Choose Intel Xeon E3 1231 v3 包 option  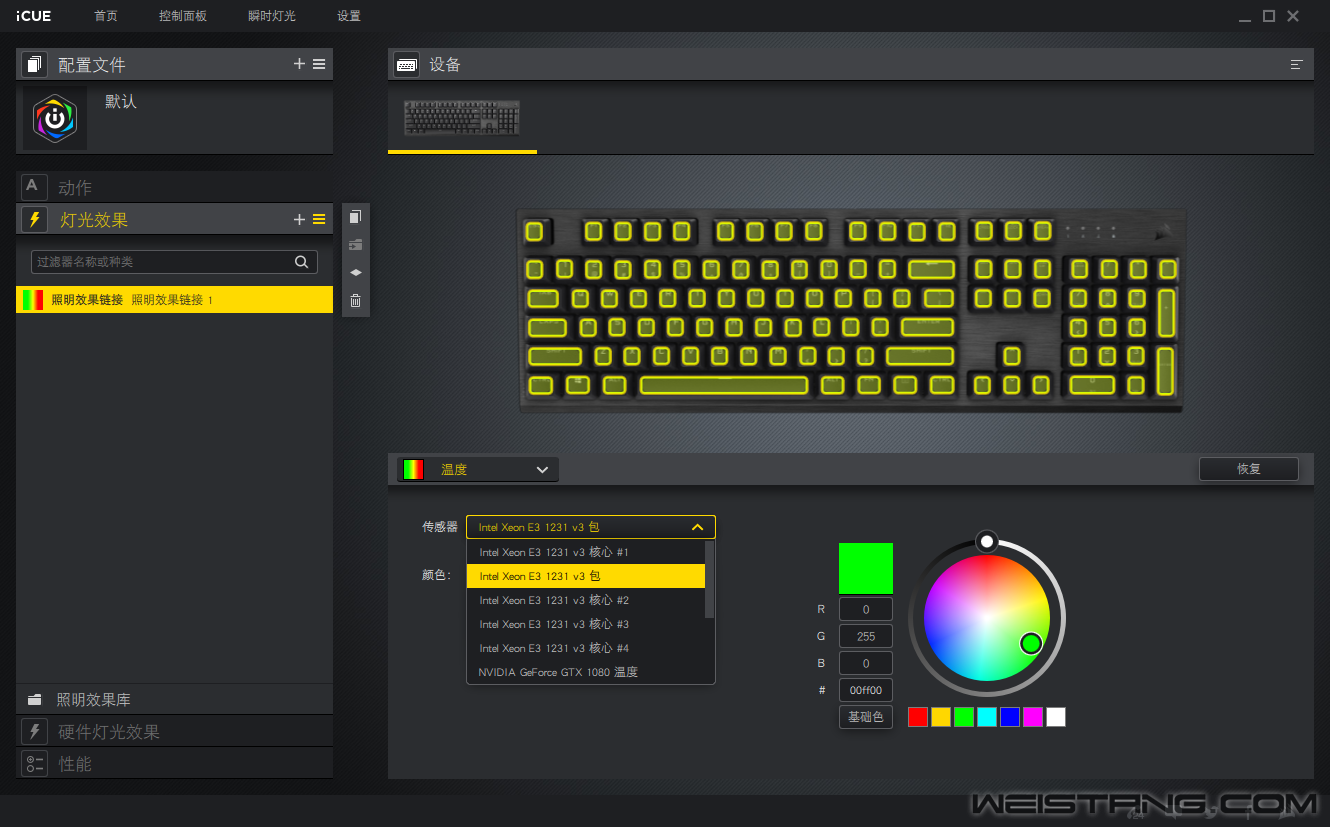tap(586, 576)
